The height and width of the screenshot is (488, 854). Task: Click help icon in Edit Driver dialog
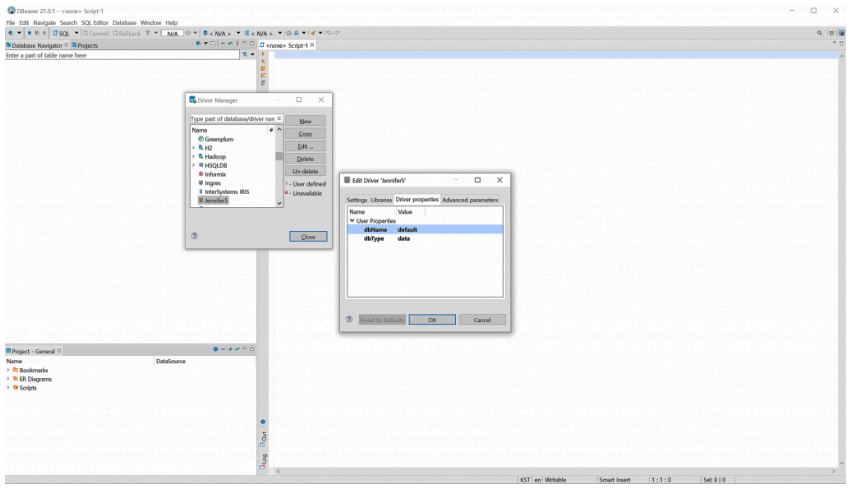point(349,320)
